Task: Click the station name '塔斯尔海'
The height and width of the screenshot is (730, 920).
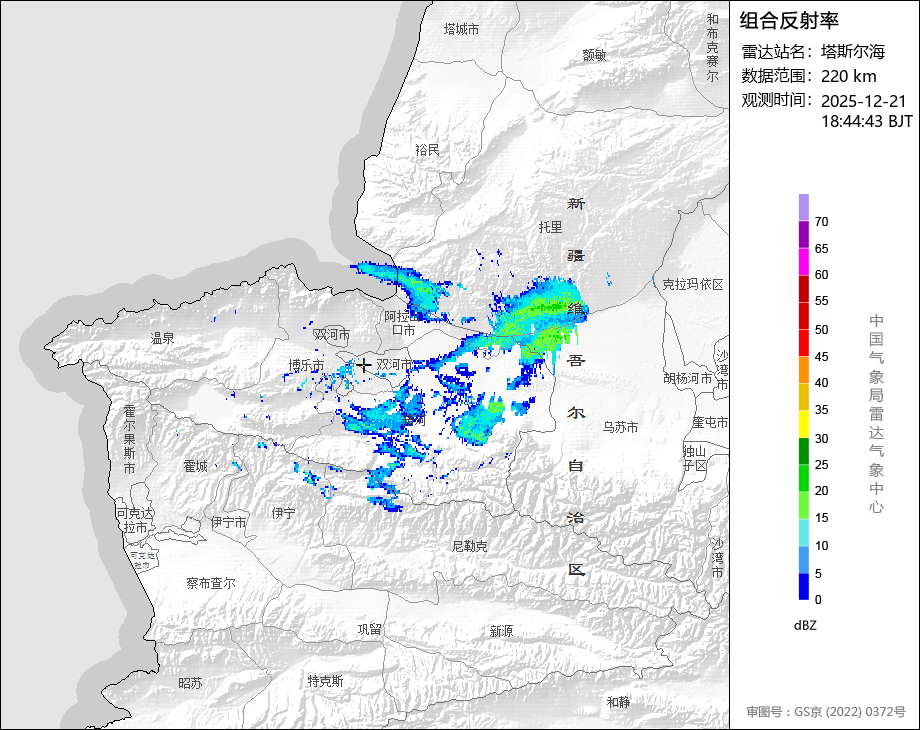Action: 853,52
